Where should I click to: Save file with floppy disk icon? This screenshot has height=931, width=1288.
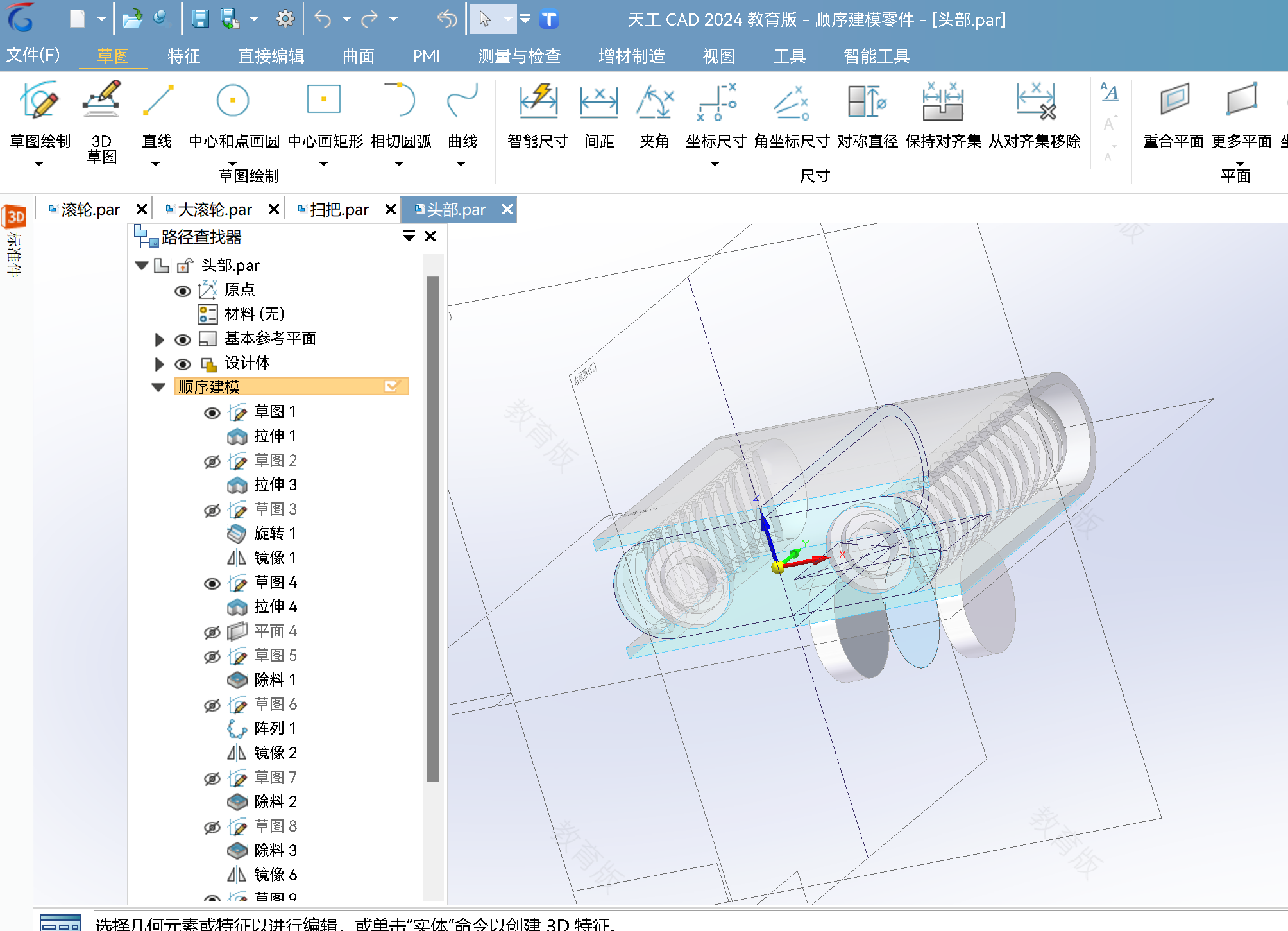tap(200, 19)
